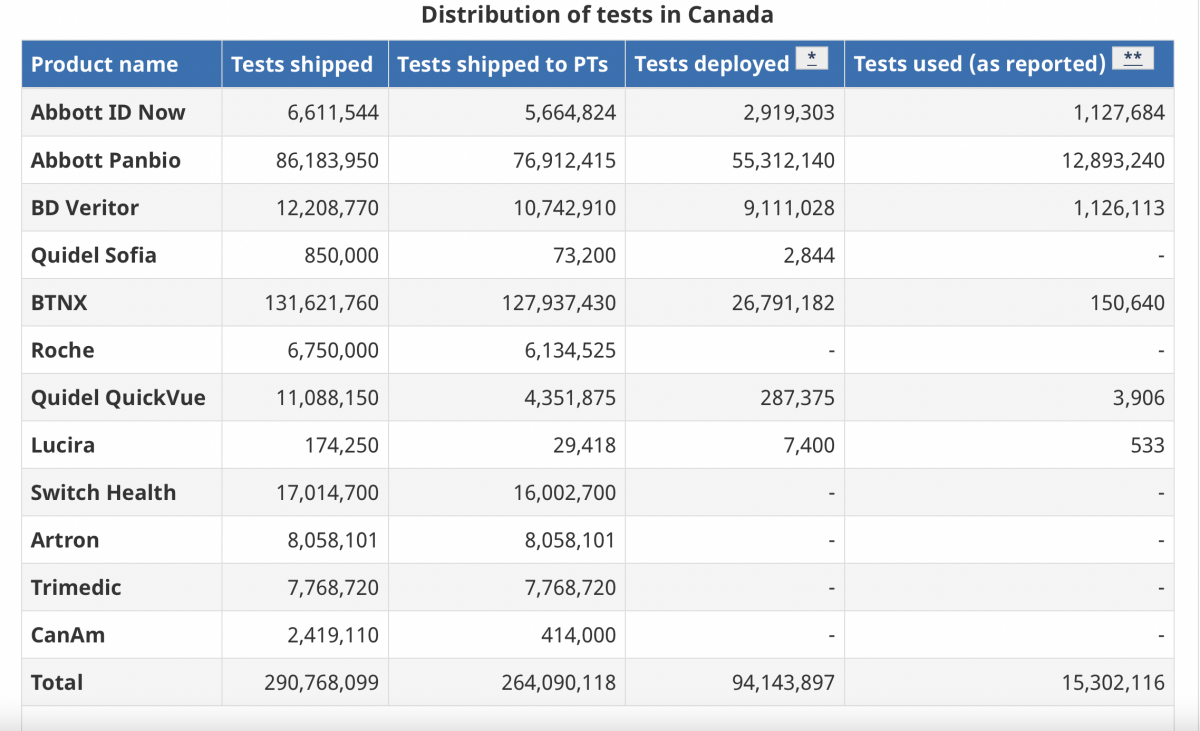Select the Trimedic row label
1200x731 pixels.
[x=76, y=588]
